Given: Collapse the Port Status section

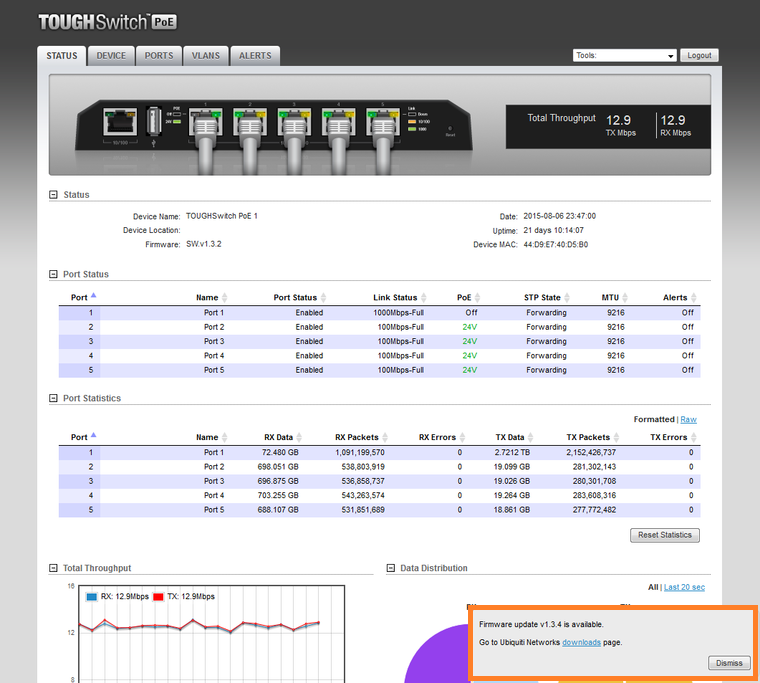Looking at the screenshot, I should [53, 274].
